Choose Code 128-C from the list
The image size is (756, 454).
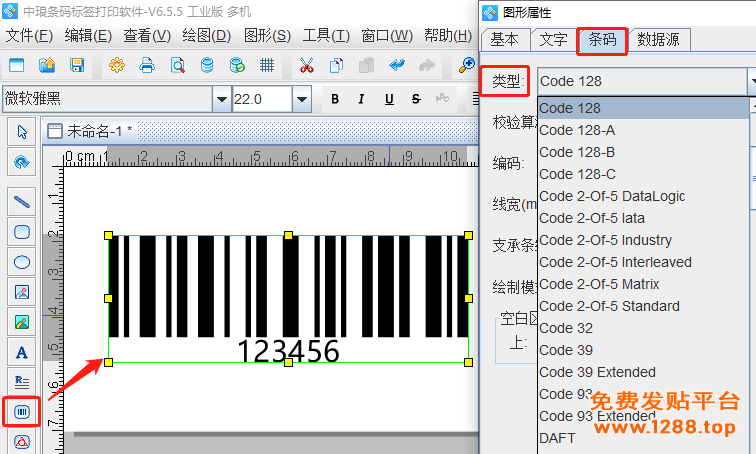pyautogui.click(x=644, y=174)
